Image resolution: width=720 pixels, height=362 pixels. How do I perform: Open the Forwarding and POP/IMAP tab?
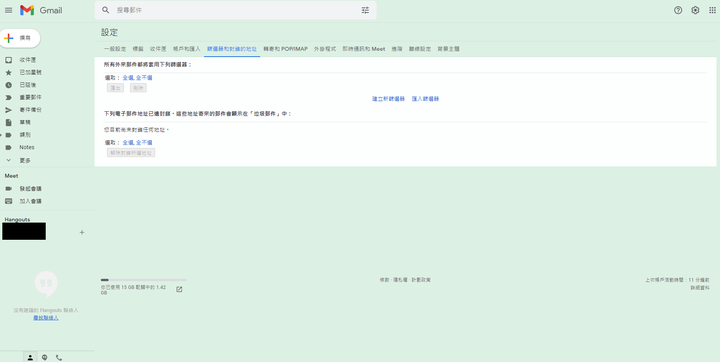click(285, 49)
